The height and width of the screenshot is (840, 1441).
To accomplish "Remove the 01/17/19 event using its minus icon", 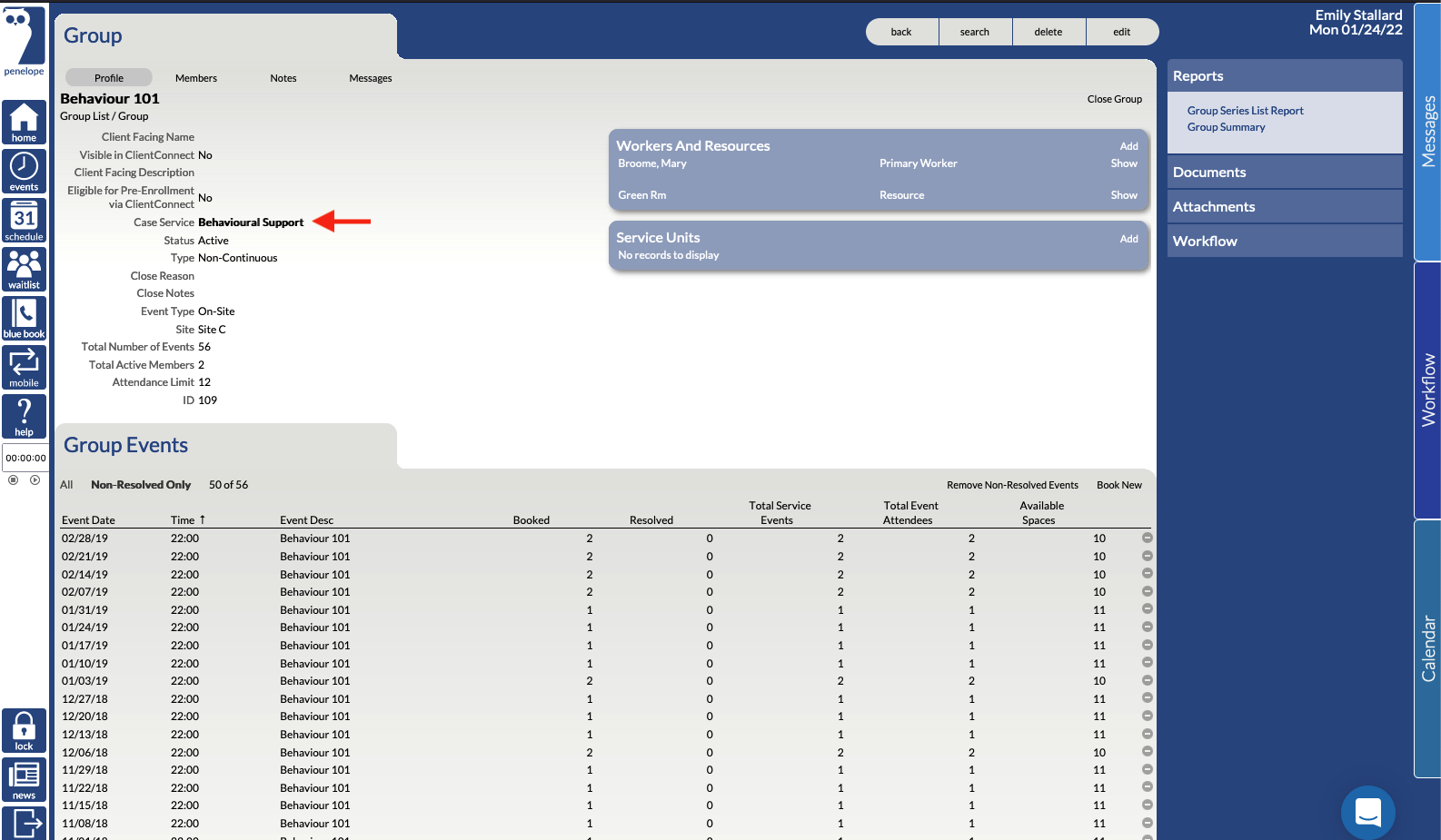I will click(1148, 645).
